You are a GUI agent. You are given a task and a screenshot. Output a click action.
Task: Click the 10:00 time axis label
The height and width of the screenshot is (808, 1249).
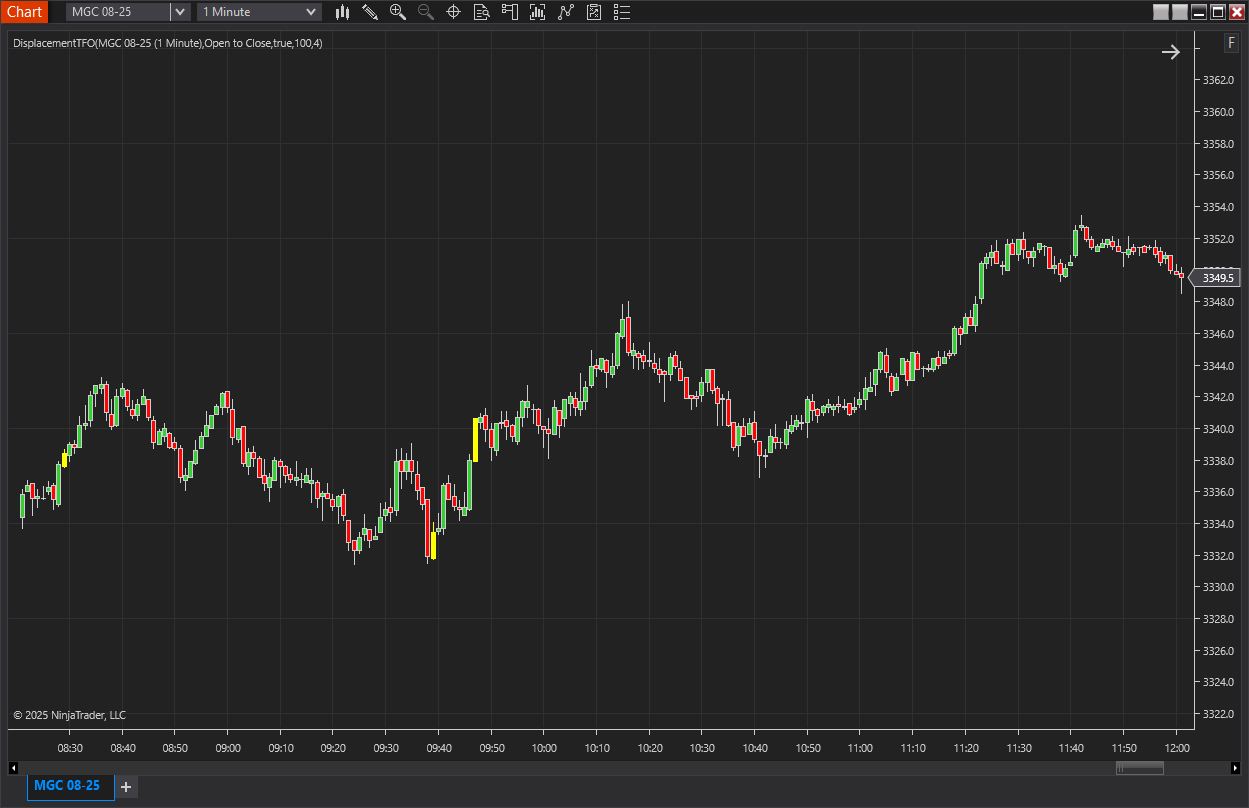544,748
